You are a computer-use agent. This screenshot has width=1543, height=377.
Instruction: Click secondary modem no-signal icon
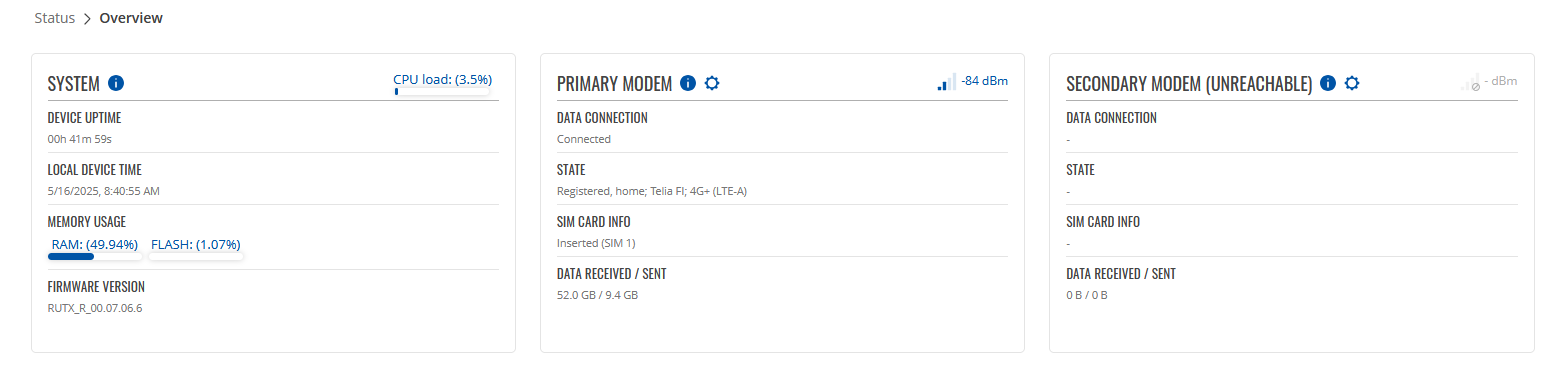coord(1469,82)
